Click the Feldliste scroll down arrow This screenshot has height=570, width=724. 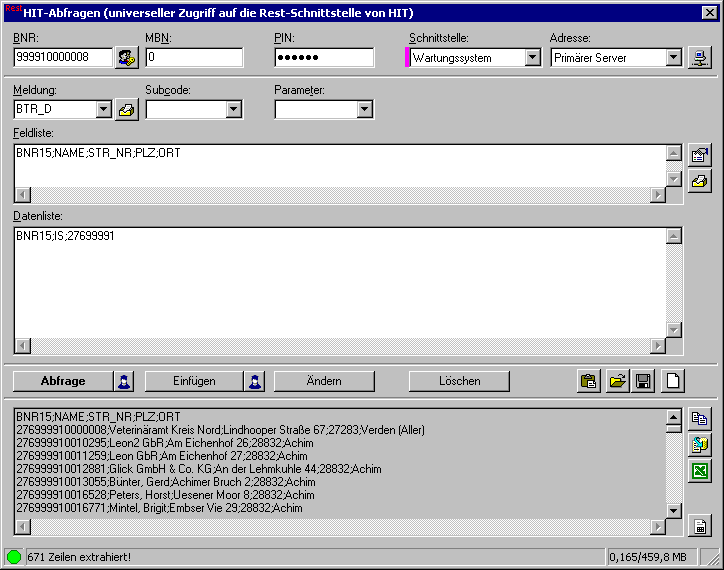(x=674, y=179)
